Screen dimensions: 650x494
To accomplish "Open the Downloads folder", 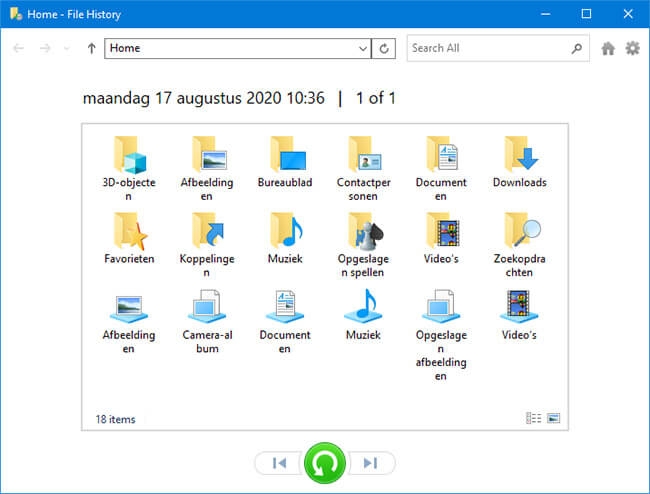I will coord(519,162).
